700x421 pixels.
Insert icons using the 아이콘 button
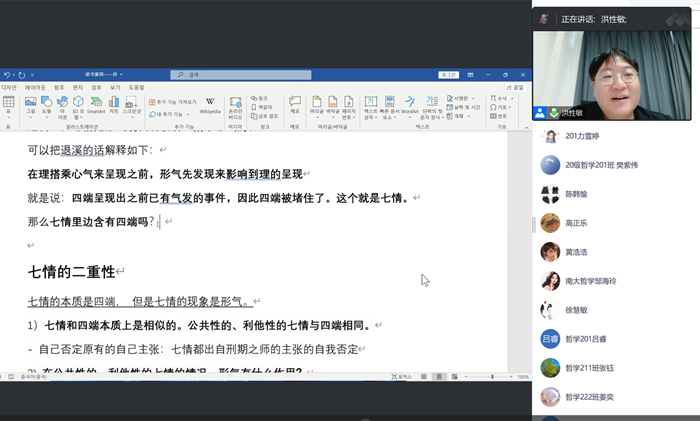62,107
